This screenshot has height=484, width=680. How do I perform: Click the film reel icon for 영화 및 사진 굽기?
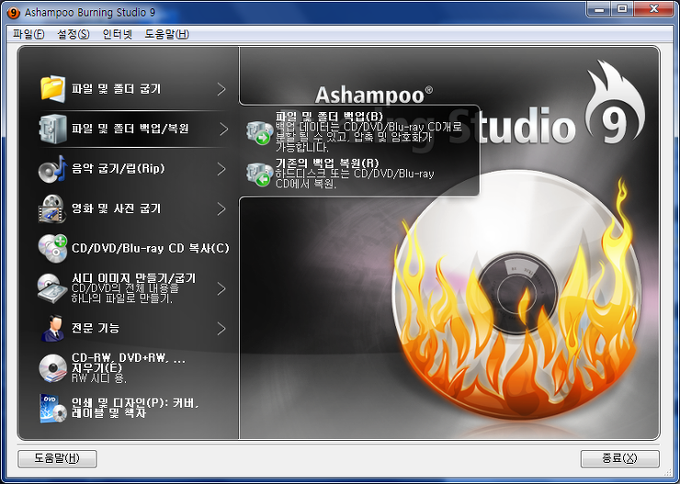coord(53,209)
